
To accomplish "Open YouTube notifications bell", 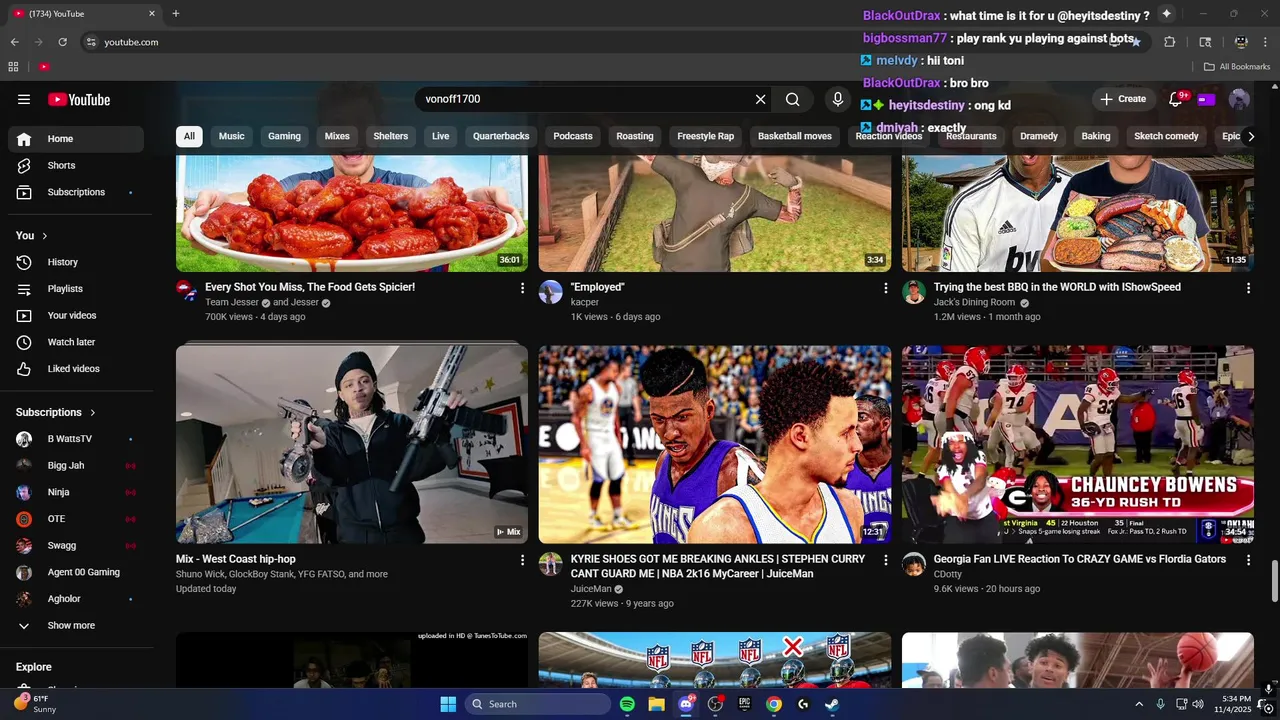I will pos(1176,99).
